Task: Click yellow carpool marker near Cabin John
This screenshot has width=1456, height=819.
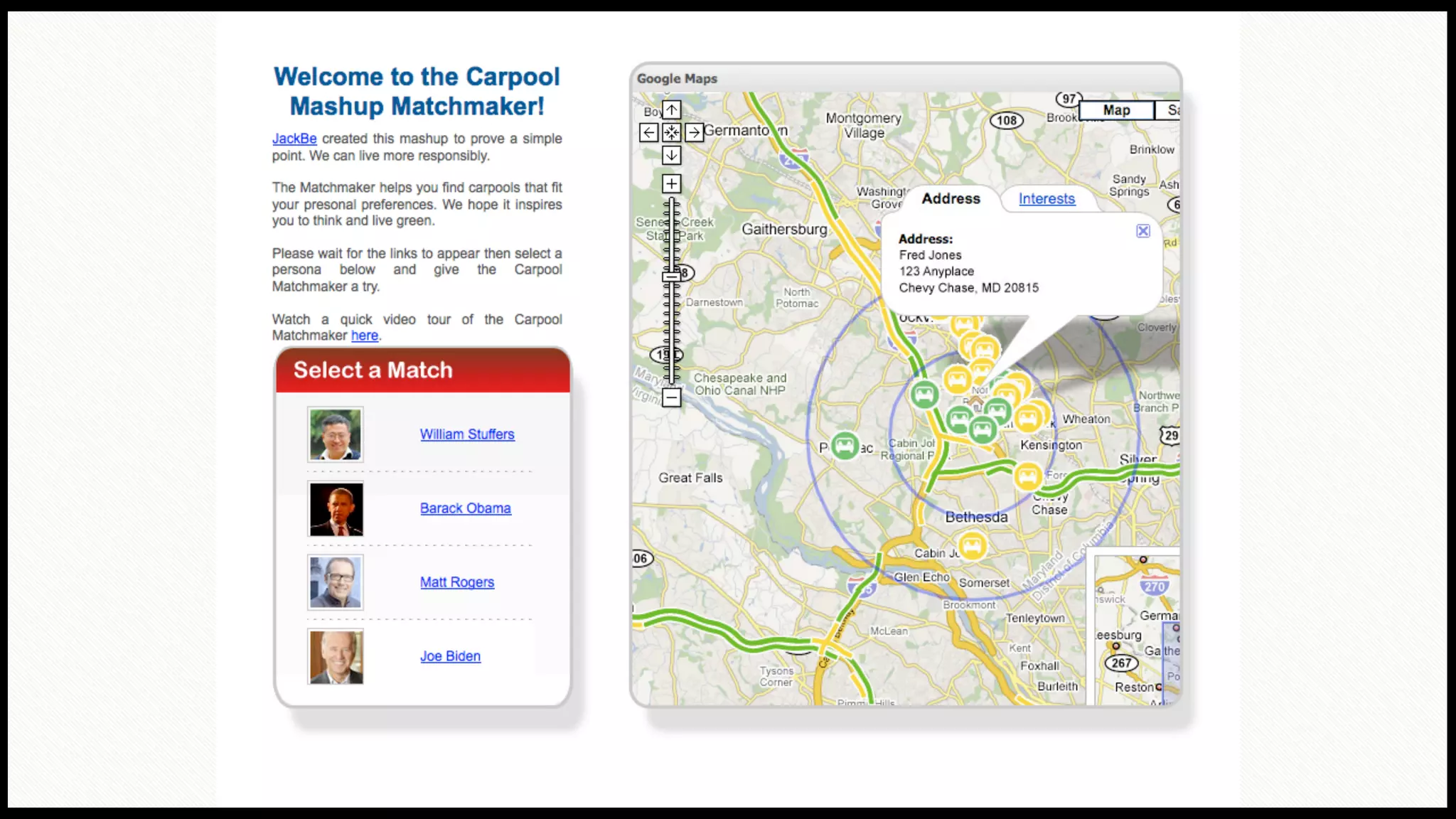Action: (x=973, y=546)
